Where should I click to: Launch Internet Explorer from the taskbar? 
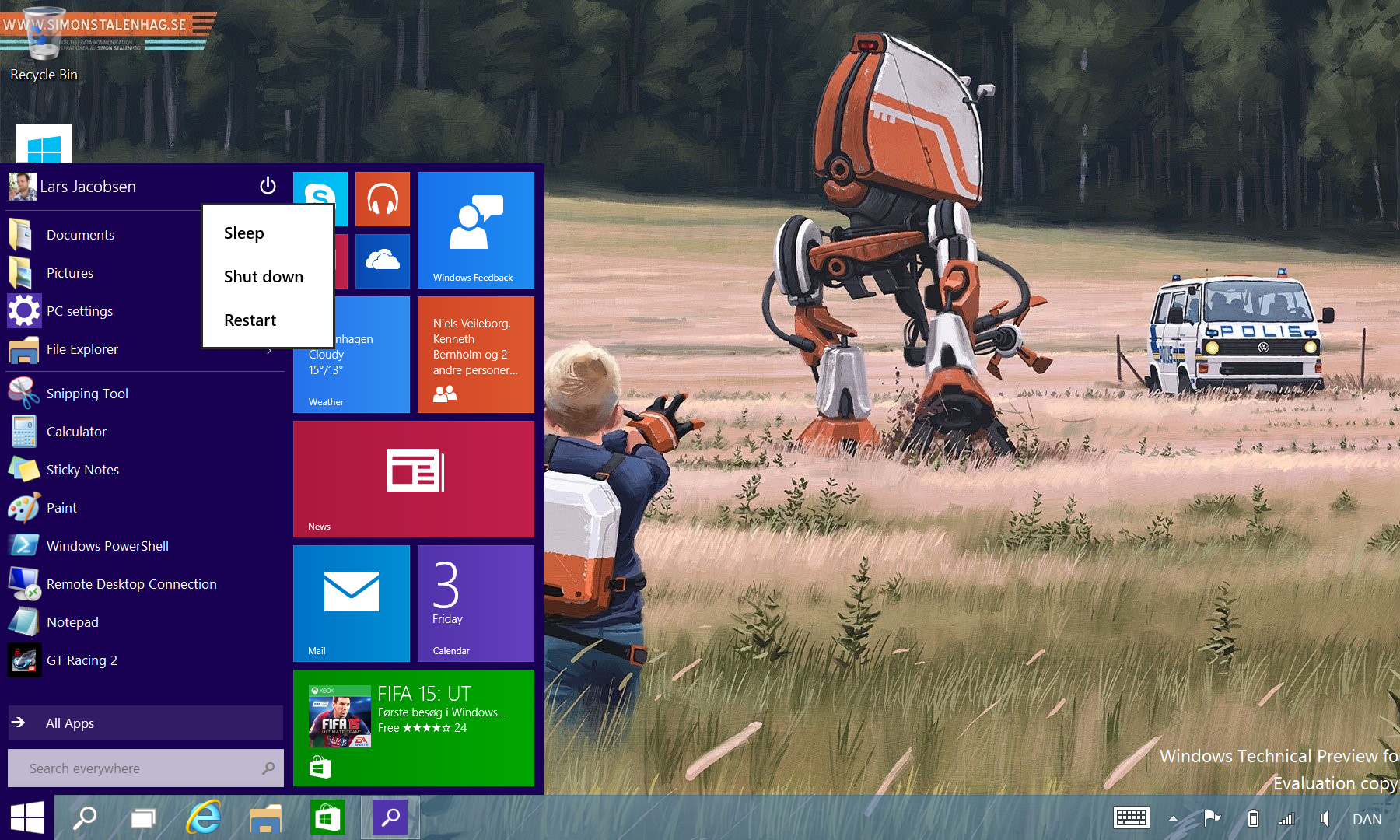204,817
